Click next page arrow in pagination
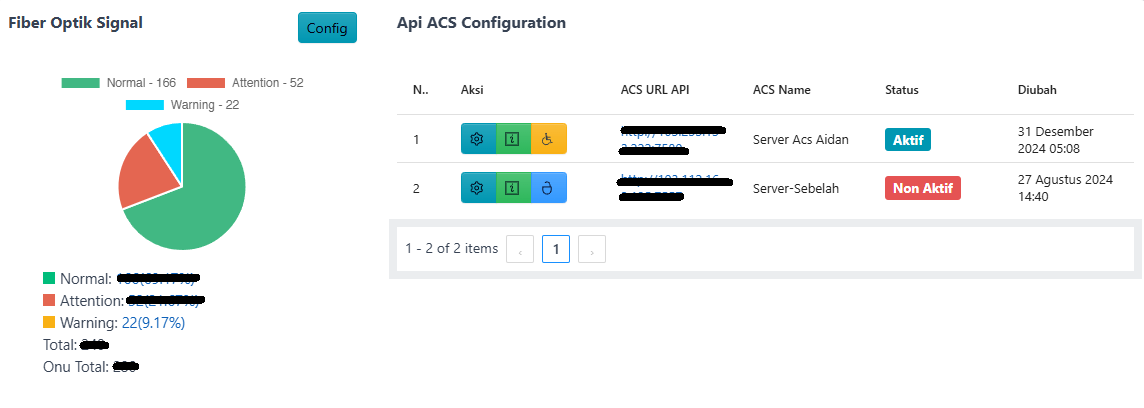The height and width of the screenshot is (408, 1144). 592,249
